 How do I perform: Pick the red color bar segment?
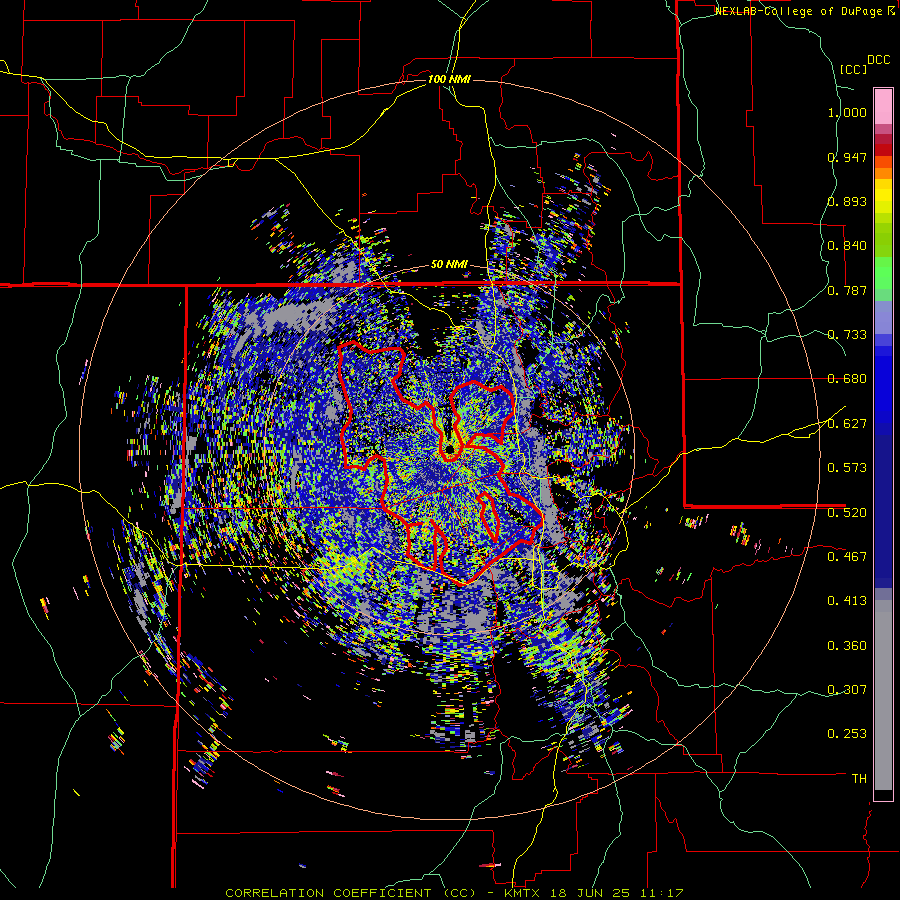coord(883,150)
